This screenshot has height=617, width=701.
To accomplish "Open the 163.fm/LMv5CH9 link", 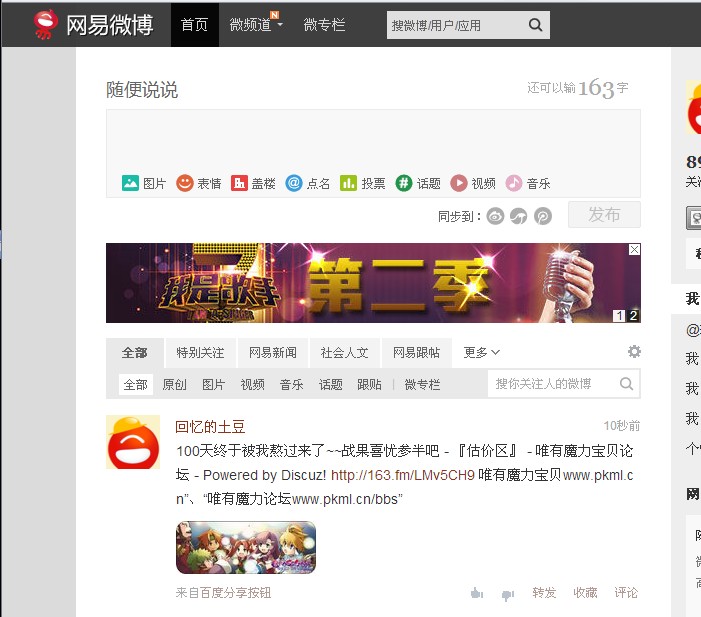I will point(403,475).
